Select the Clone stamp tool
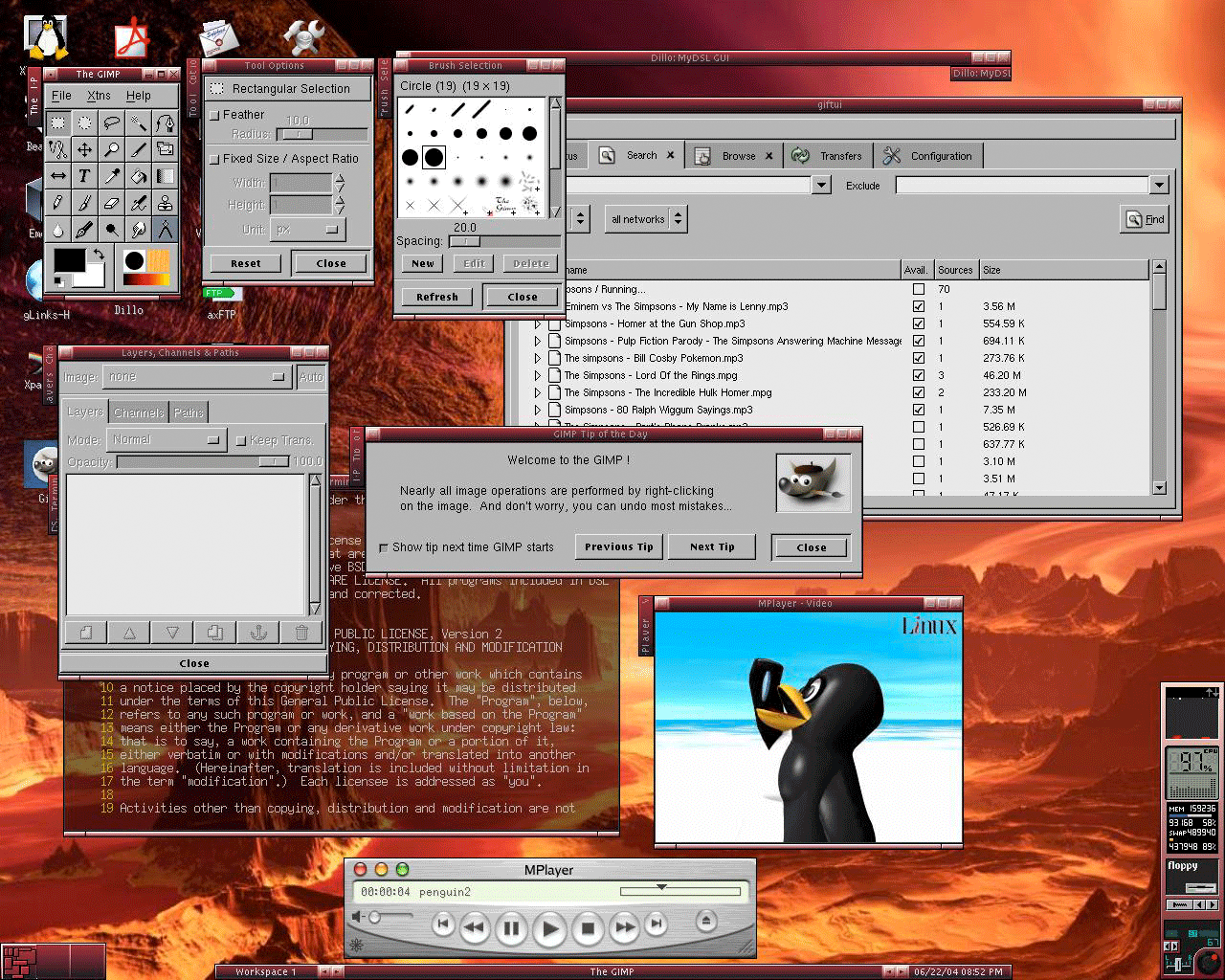The image size is (1225, 980). point(166,203)
